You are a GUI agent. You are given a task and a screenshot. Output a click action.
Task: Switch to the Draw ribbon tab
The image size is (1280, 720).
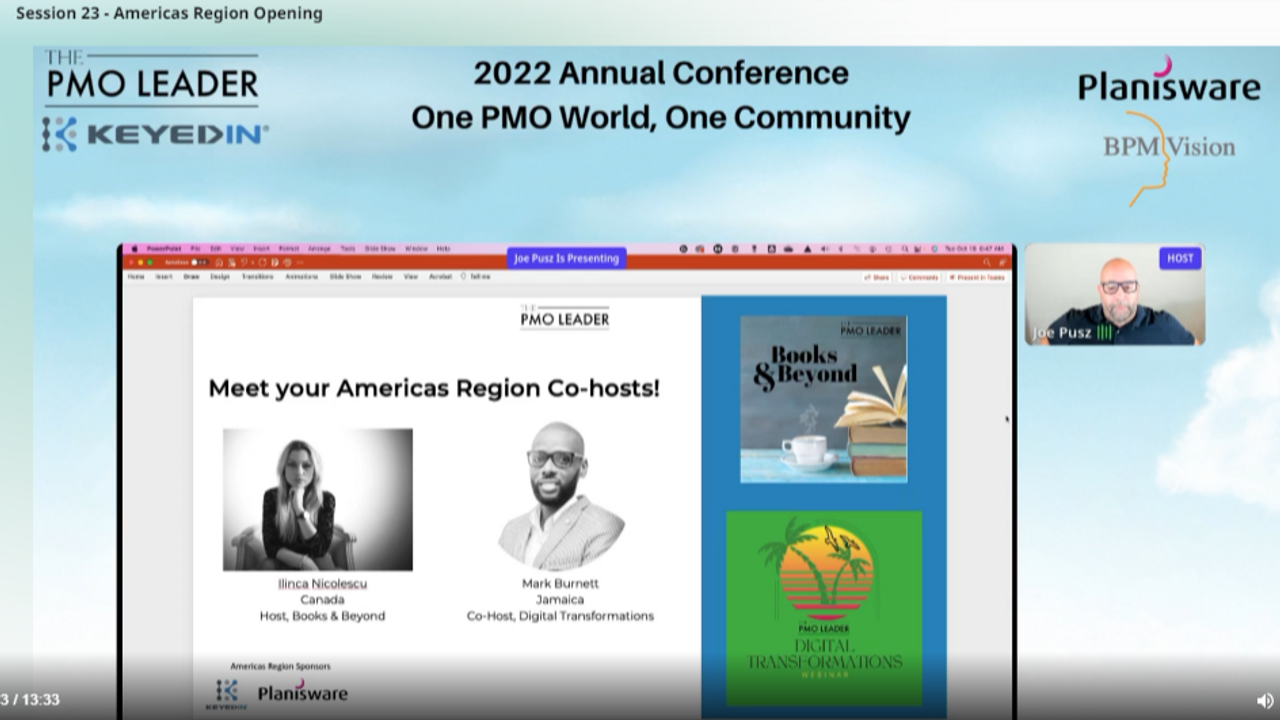click(191, 276)
